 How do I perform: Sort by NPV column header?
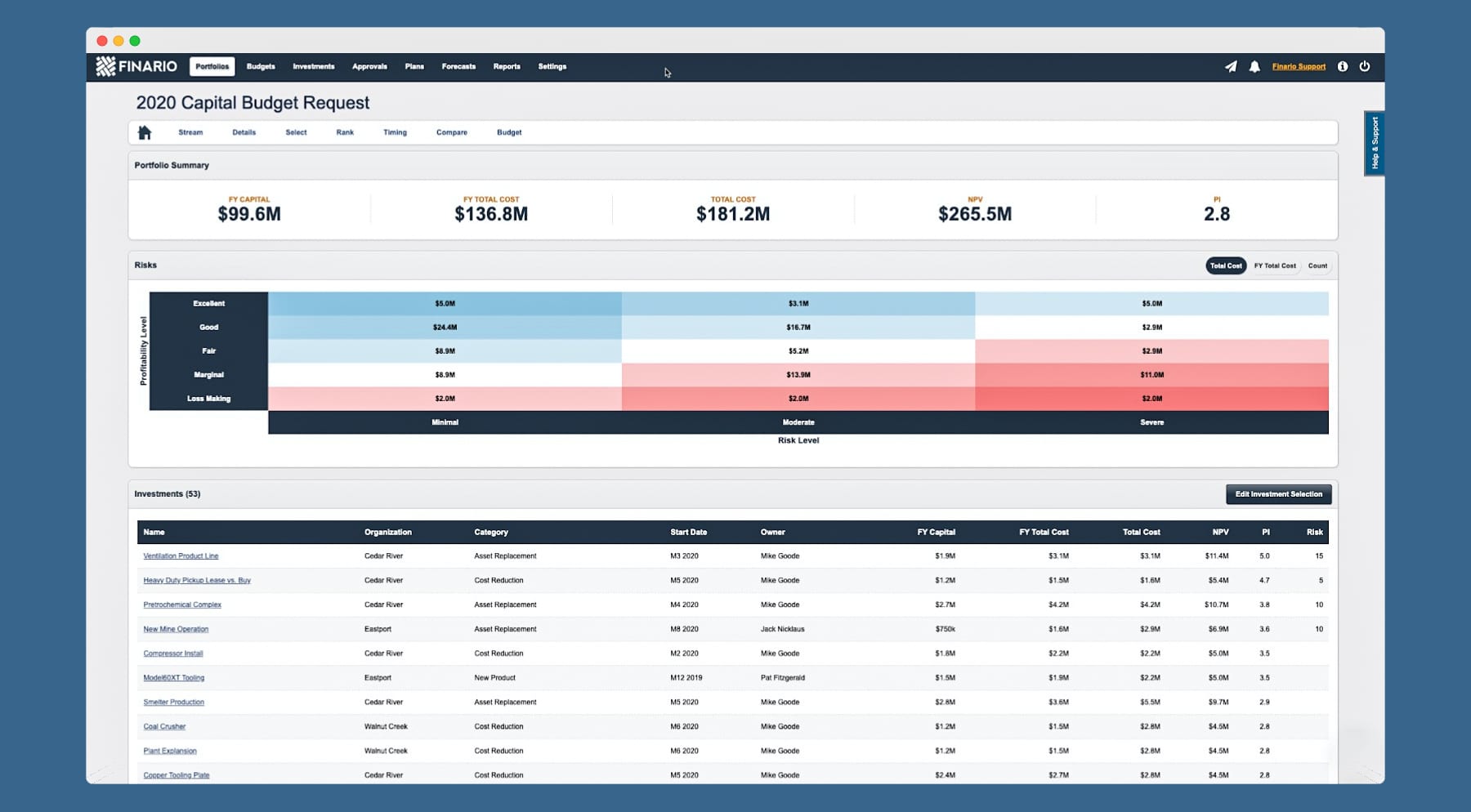tap(1221, 533)
